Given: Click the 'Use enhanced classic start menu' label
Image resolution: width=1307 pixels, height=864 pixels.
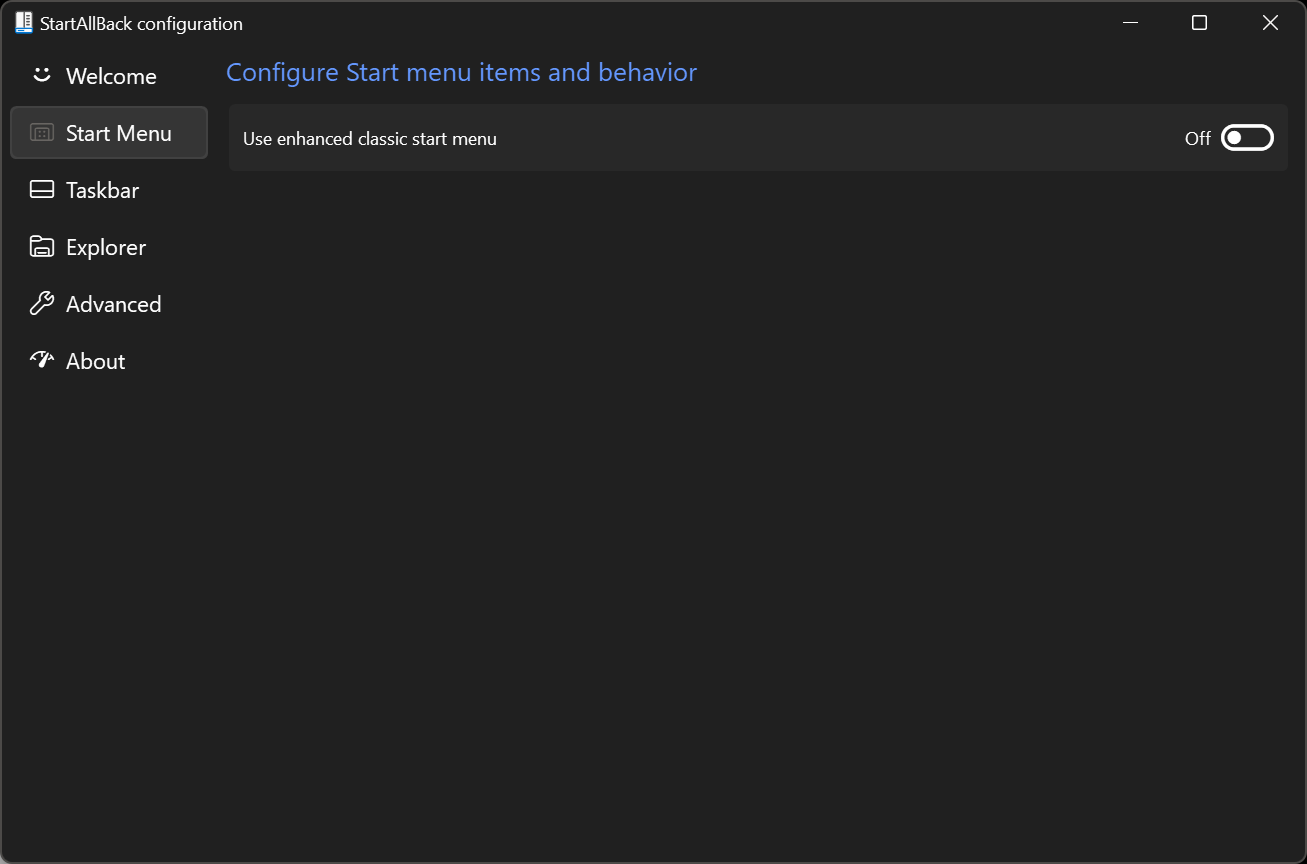Looking at the screenshot, I should click(x=370, y=139).
